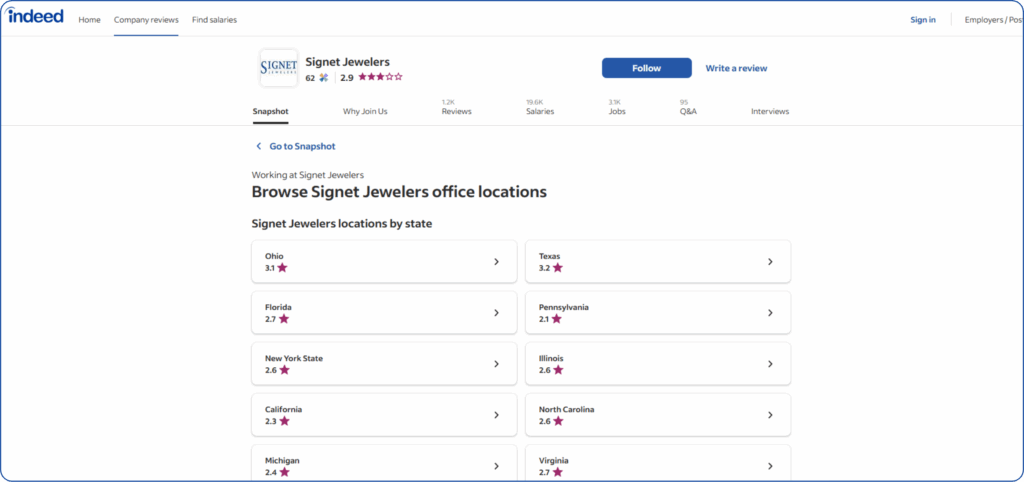
Task: Click the star rating beside 2.9
Action: click(x=380, y=77)
